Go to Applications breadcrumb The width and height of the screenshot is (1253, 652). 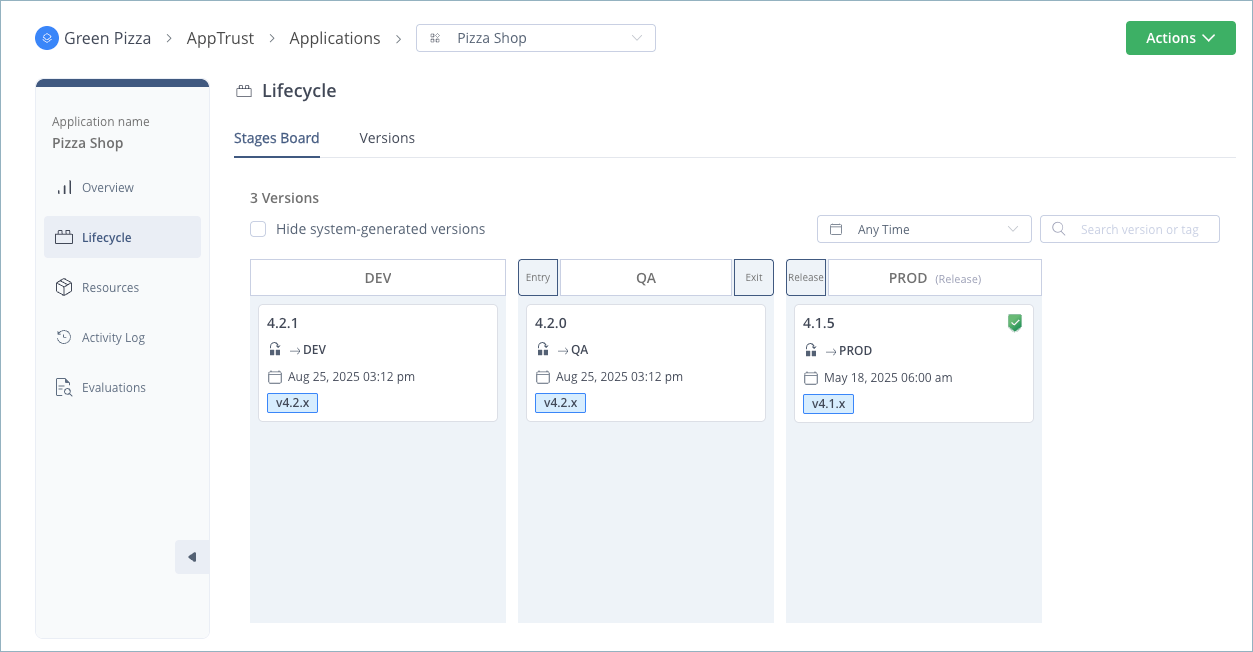pyautogui.click(x=335, y=38)
